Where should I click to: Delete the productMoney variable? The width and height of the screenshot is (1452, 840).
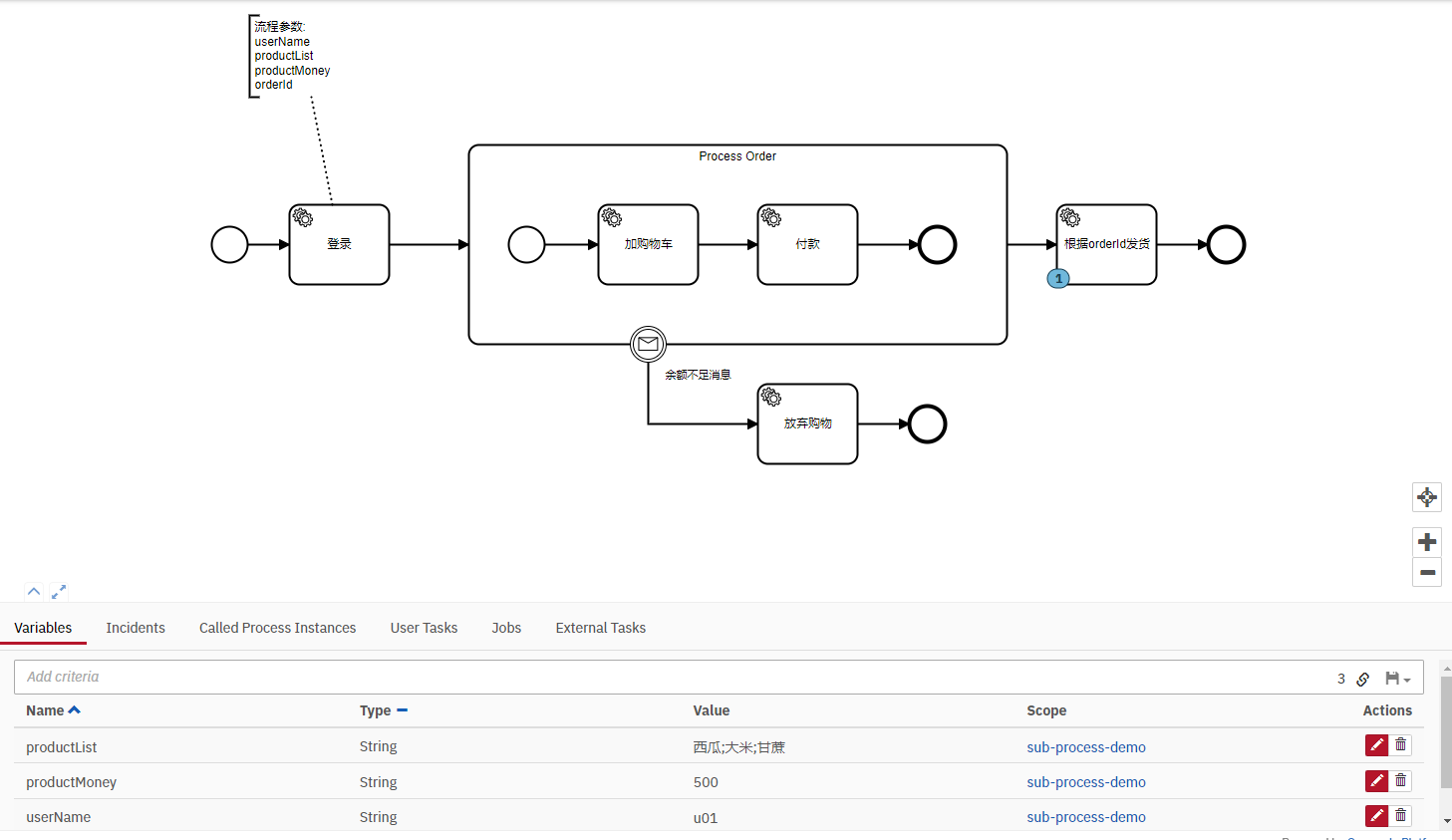[x=1400, y=781]
